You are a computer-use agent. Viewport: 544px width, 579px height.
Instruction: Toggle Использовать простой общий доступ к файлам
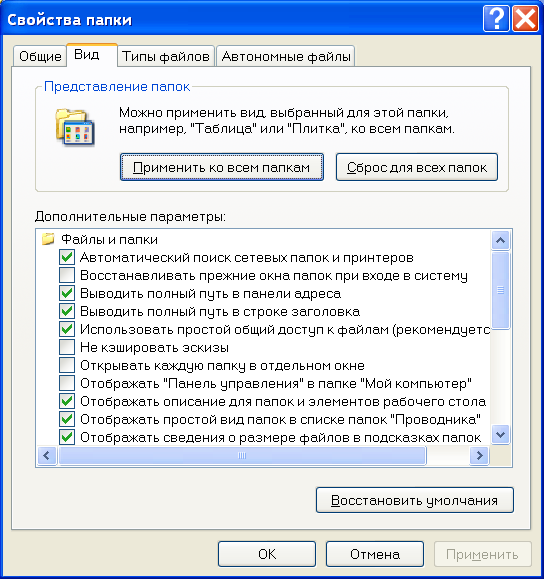(x=67, y=329)
